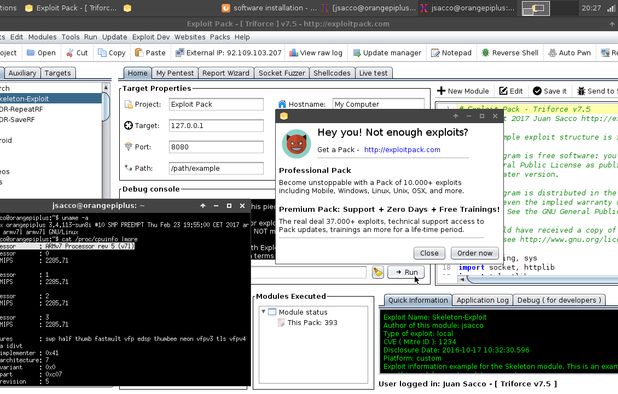The image size is (618, 394).
Task: Click the Hostname house icon
Action: coord(282,104)
